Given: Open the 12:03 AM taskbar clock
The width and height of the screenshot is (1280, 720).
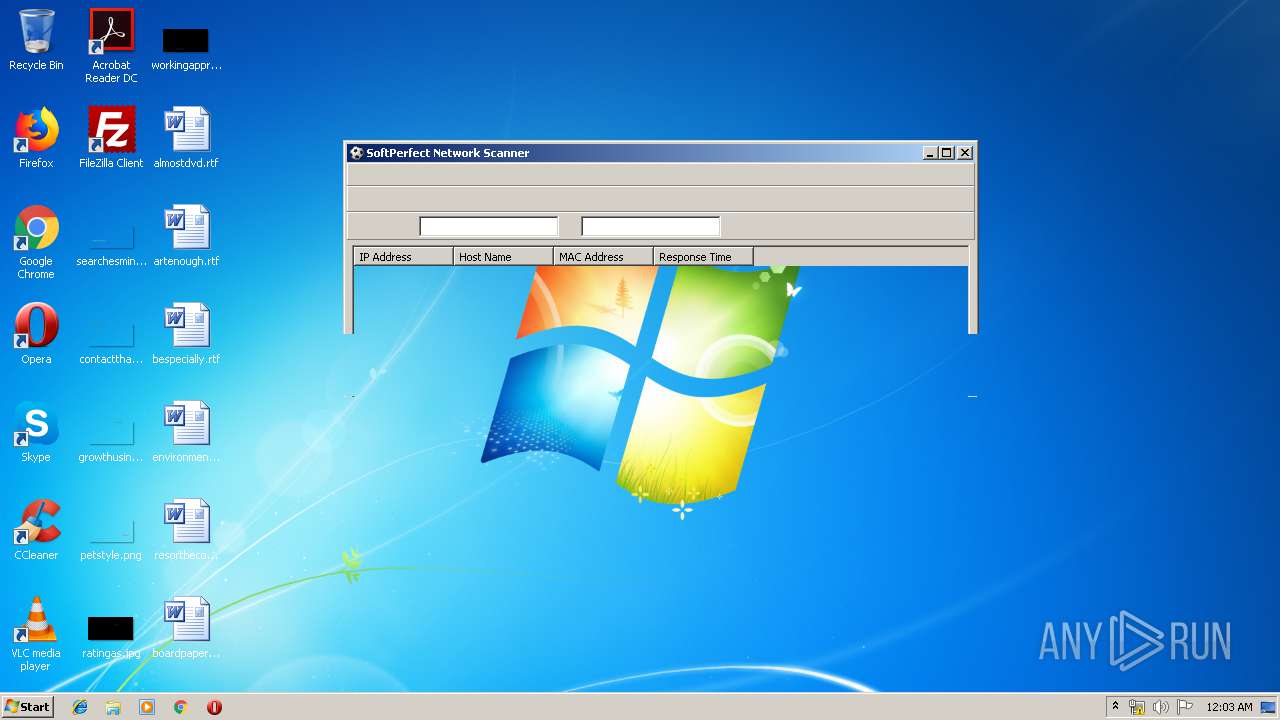Looking at the screenshot, I should [x=1229, y=707].
